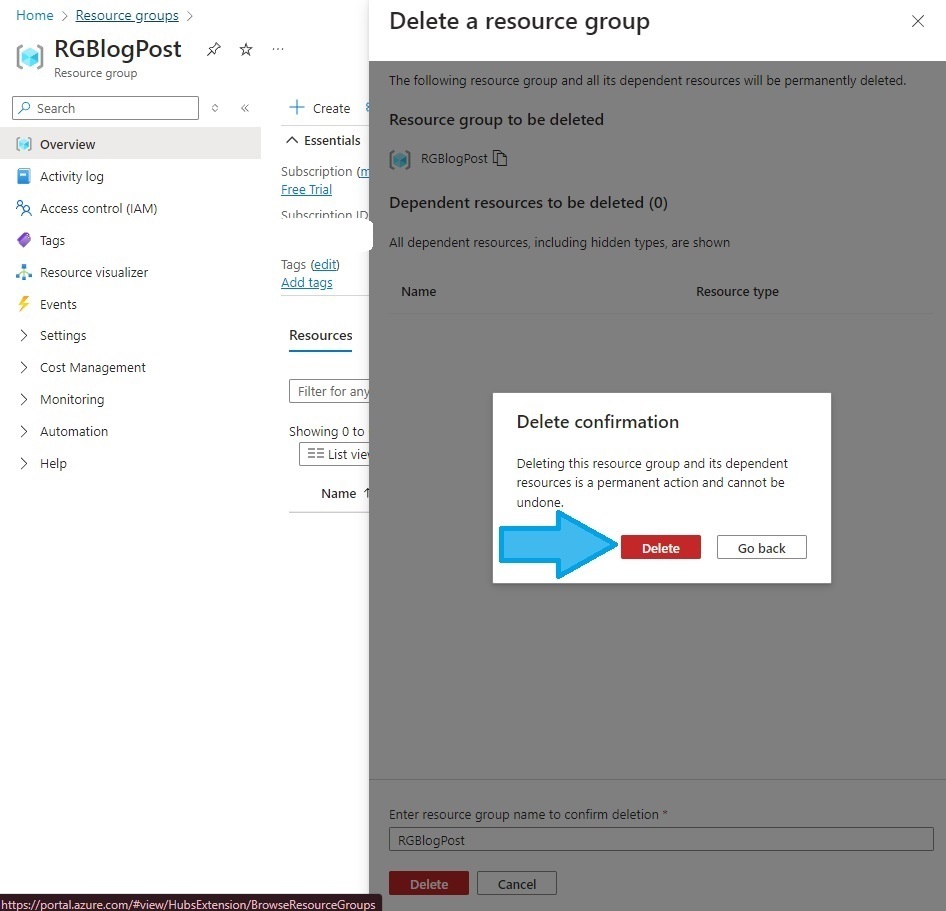The width and height of the screenshot is (946, 911).
Task: Collapse the Essentials section
Action: 323,140
